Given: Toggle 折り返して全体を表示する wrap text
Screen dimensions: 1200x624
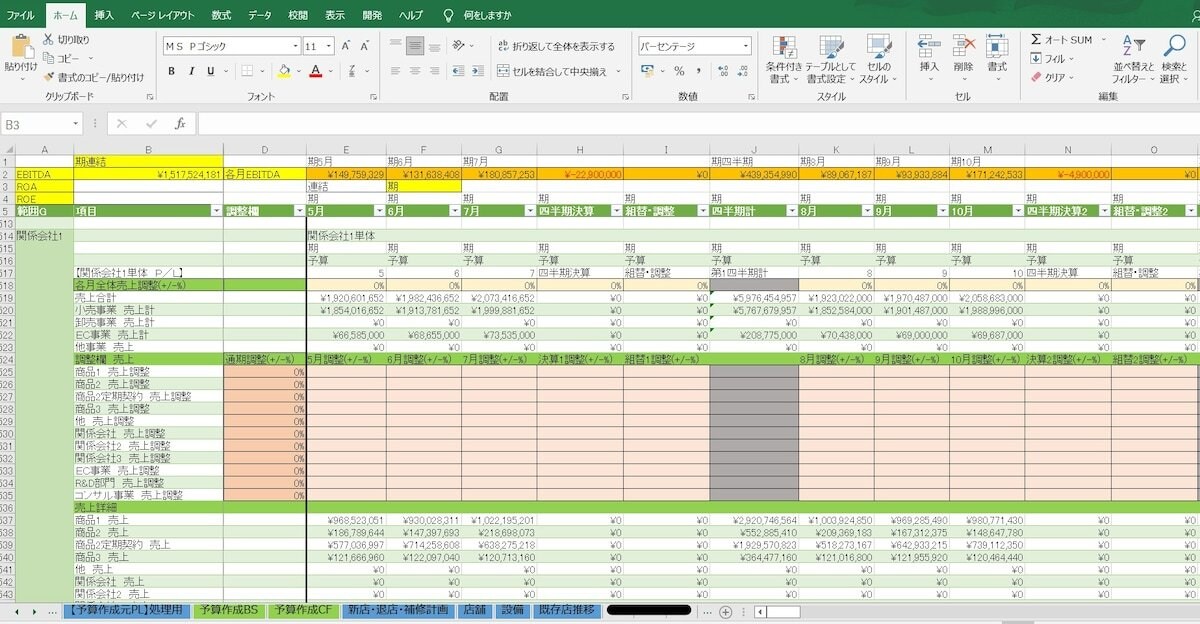Looking at the screenshot, I should (x=556, y=46).
